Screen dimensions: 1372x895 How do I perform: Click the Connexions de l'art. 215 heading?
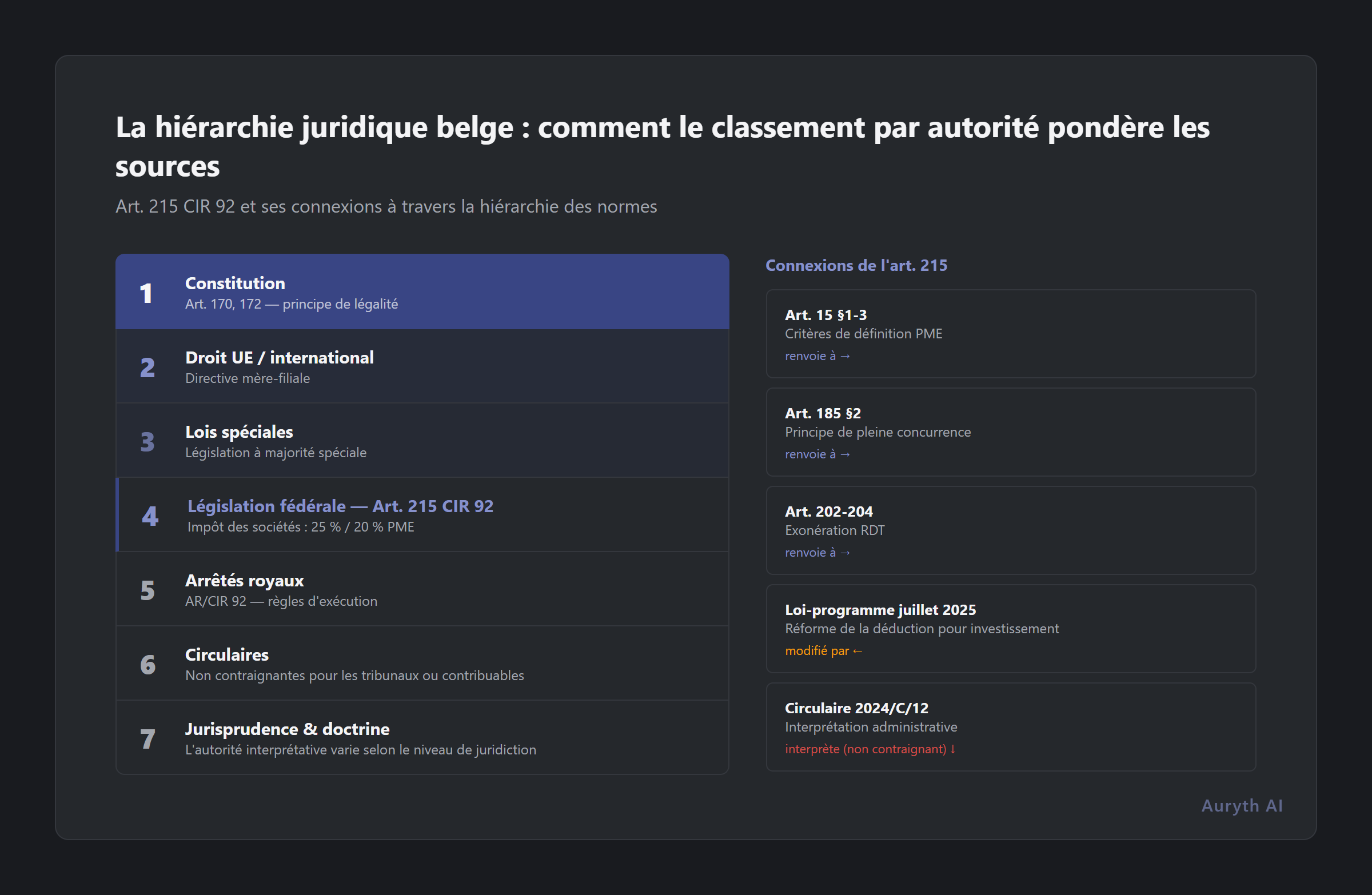point(856,265)
